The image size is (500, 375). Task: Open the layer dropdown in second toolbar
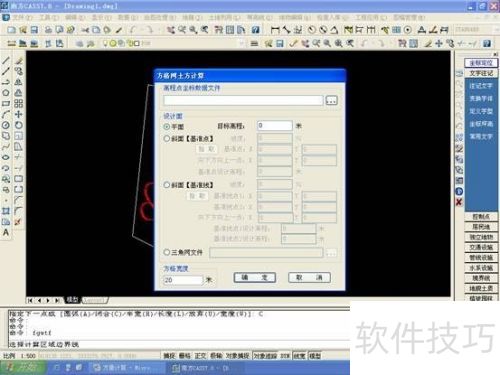pyautogui.click(x=241, y=43)
